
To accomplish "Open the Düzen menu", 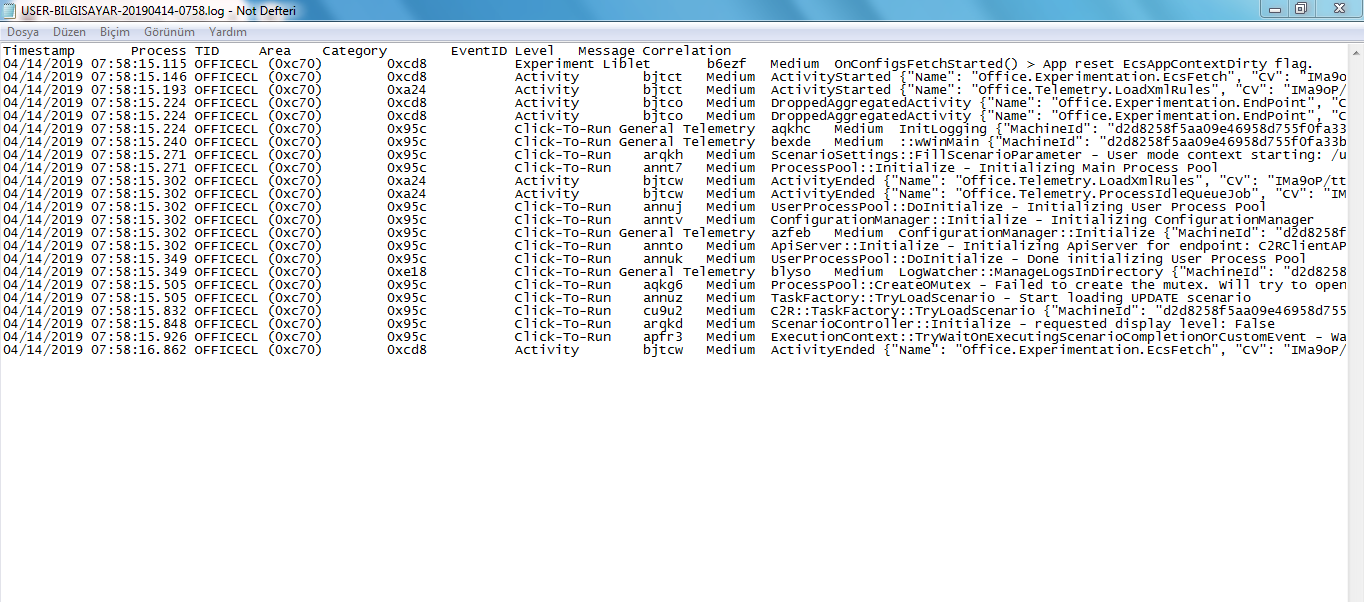I will coord(70,32).
